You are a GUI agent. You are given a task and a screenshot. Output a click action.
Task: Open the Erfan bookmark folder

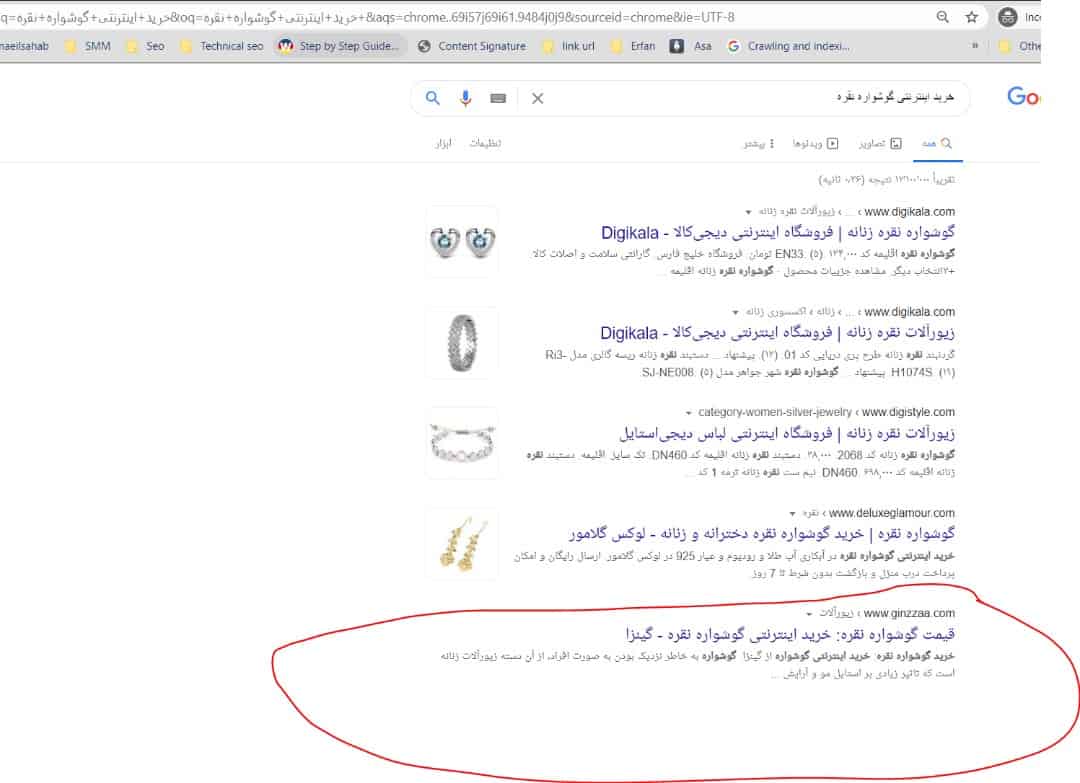click(634, 46)
